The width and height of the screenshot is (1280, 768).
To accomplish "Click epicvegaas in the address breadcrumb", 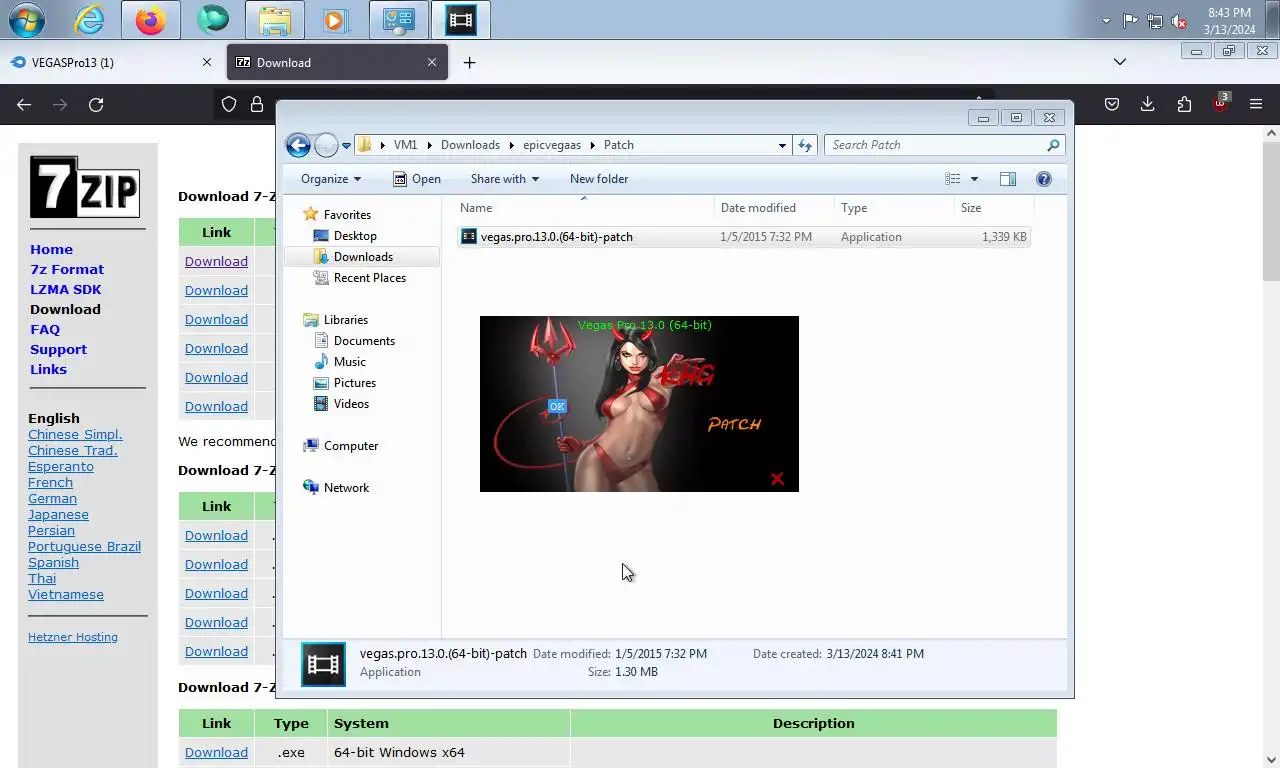I will 552,145.
